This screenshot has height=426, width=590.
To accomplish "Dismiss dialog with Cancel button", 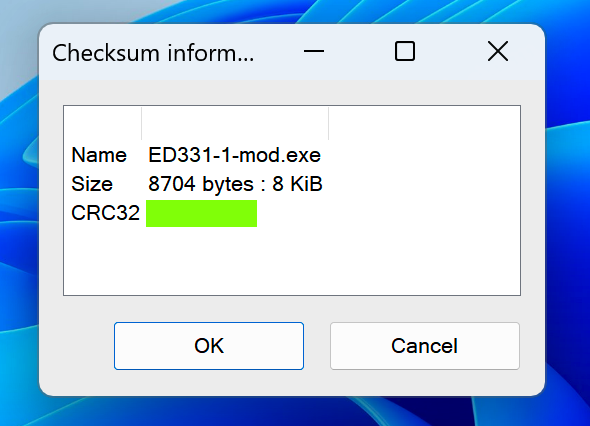I will pyautogui.click(x=425, y=346).
